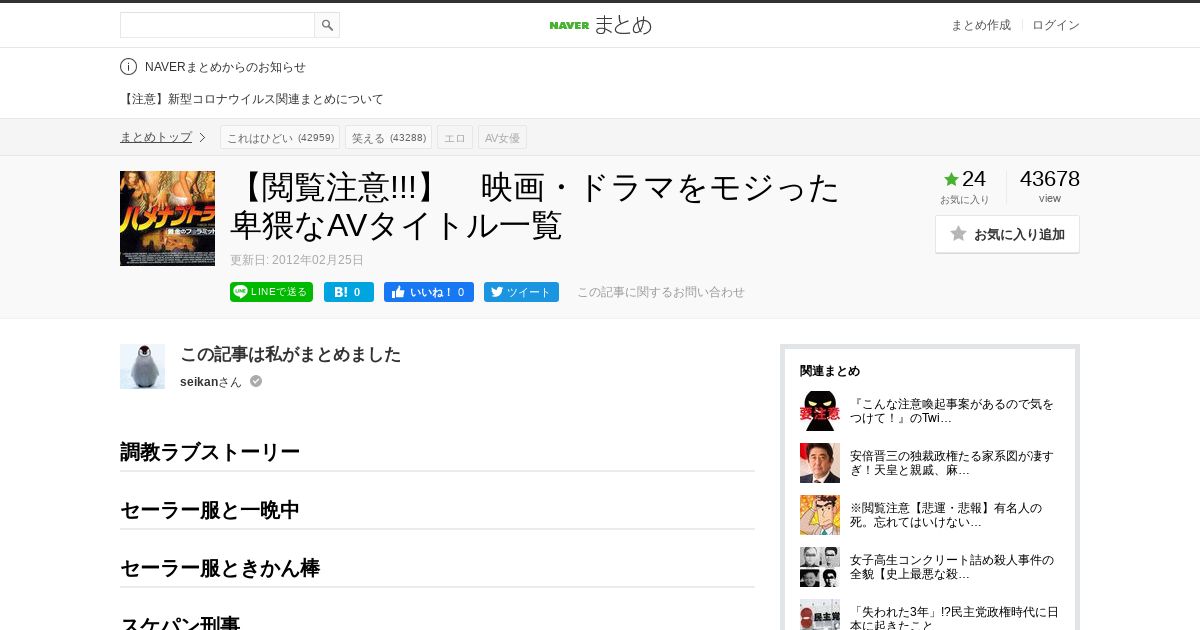Open the seikanさん profile link
This screenshot has width=1200, height=630.
(x=211, y=382)
